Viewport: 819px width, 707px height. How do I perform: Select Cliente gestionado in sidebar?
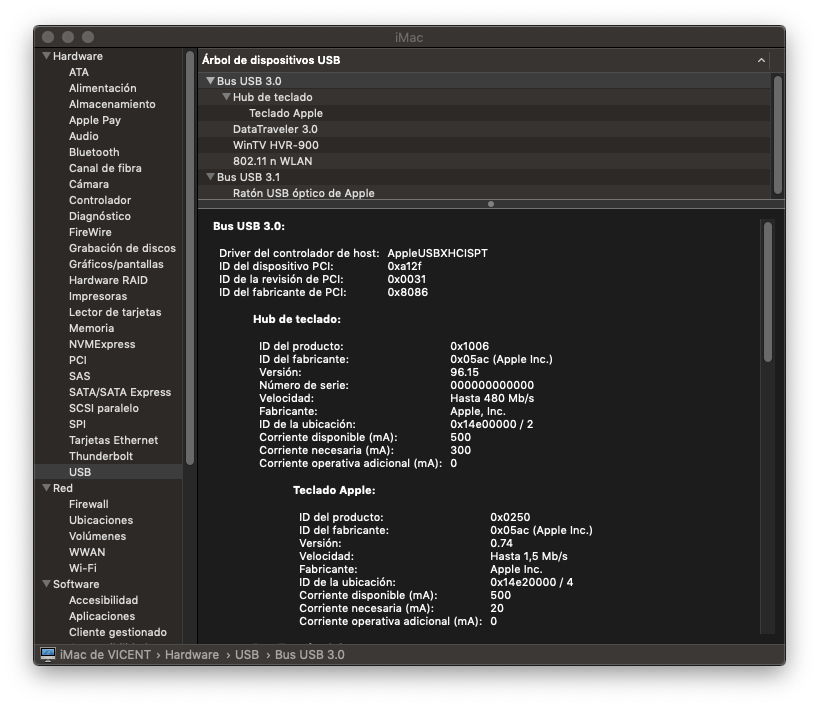coord(118,632)
